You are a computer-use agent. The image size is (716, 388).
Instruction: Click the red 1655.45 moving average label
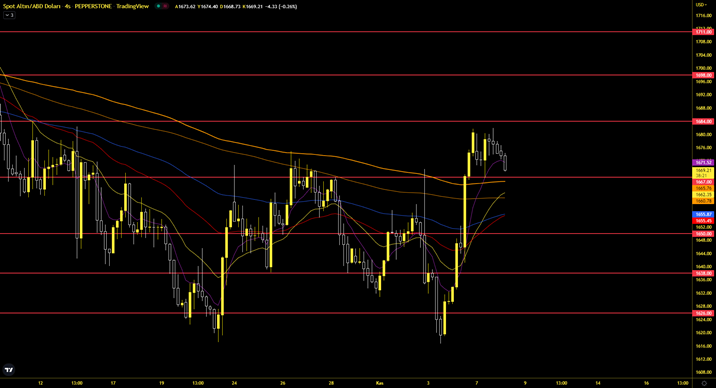click(x=703, y=220)
